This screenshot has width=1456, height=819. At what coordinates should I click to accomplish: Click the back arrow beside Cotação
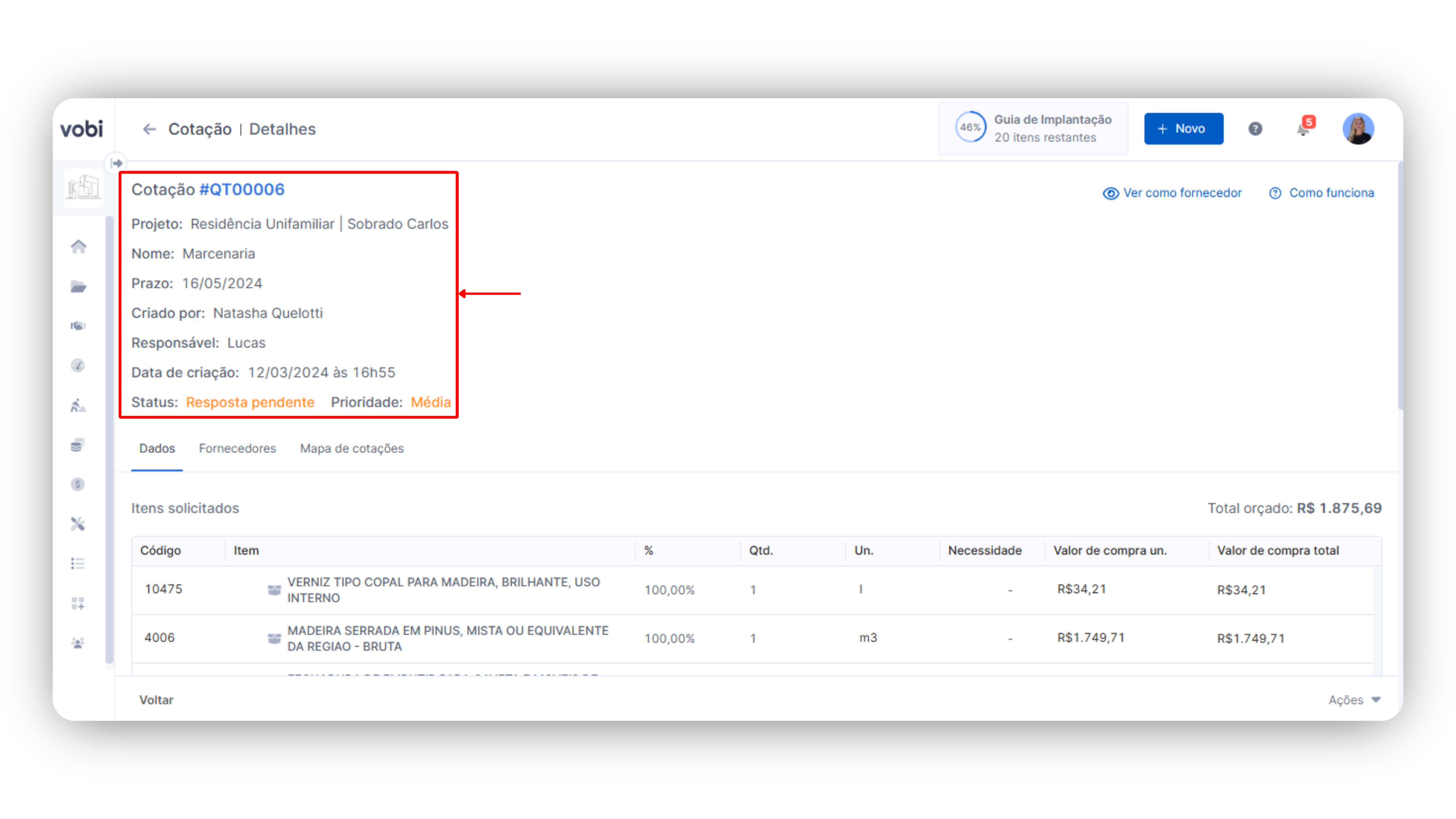149,129
